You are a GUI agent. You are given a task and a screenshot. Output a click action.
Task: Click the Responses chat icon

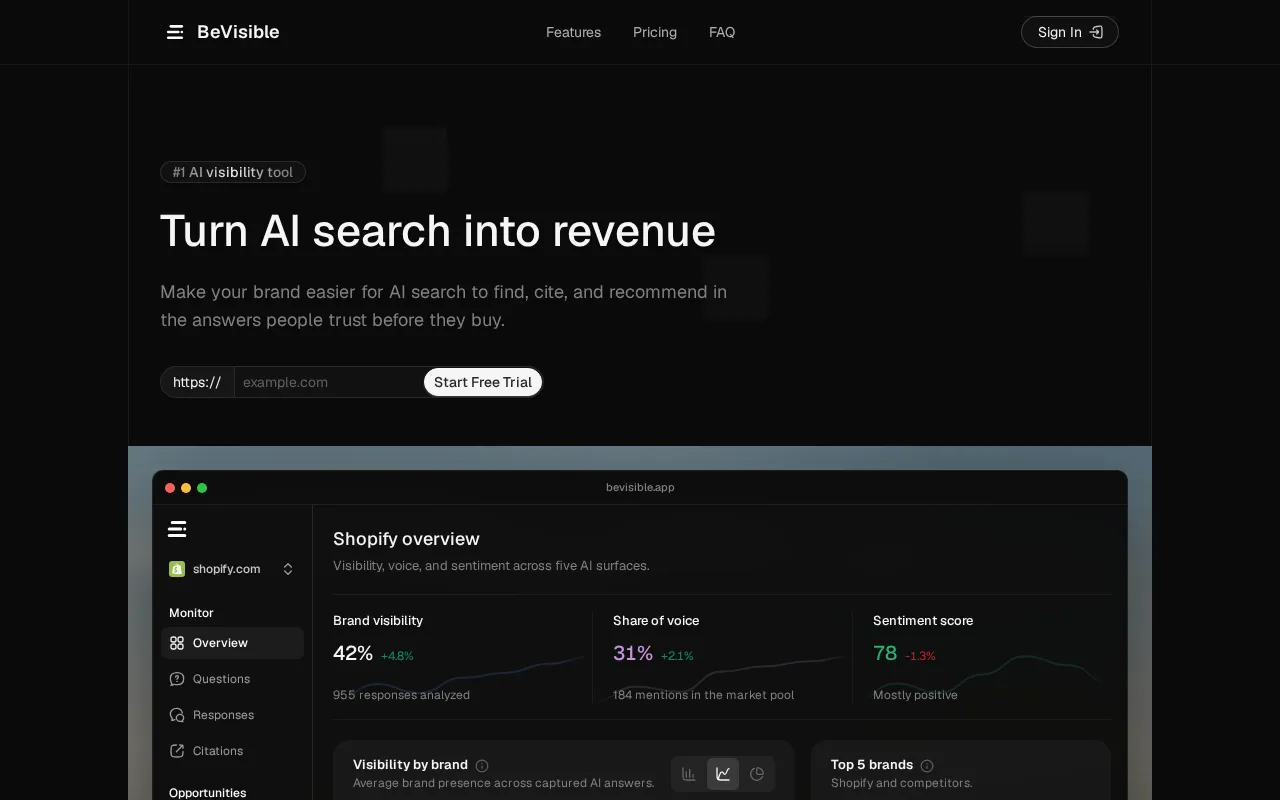177,715
